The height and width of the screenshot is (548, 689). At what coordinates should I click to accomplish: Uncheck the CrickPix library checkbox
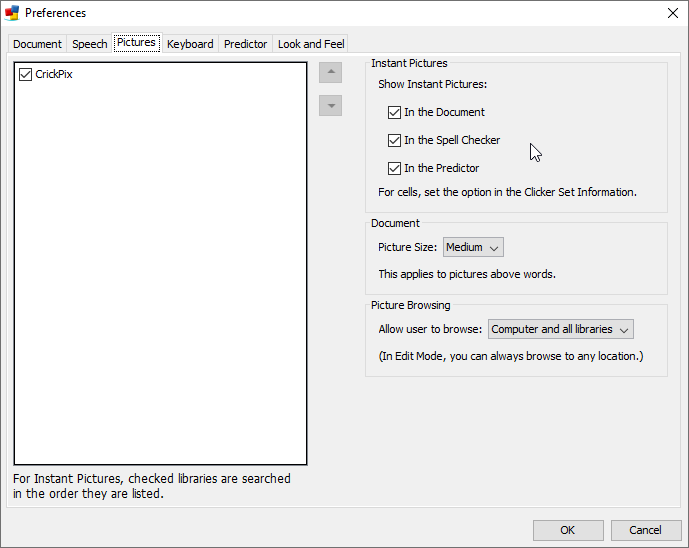(x=26, y=75)
